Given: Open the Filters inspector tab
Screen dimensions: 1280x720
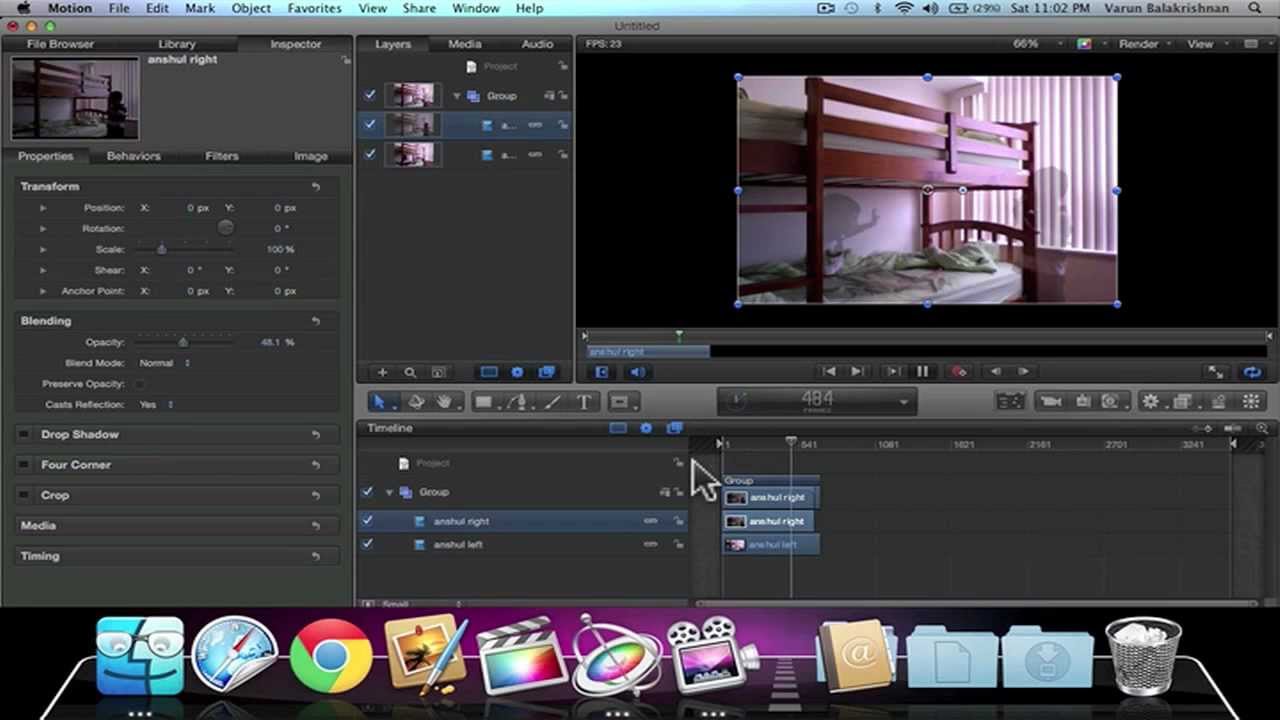Looking at the screenshot, I should (222, 156).
